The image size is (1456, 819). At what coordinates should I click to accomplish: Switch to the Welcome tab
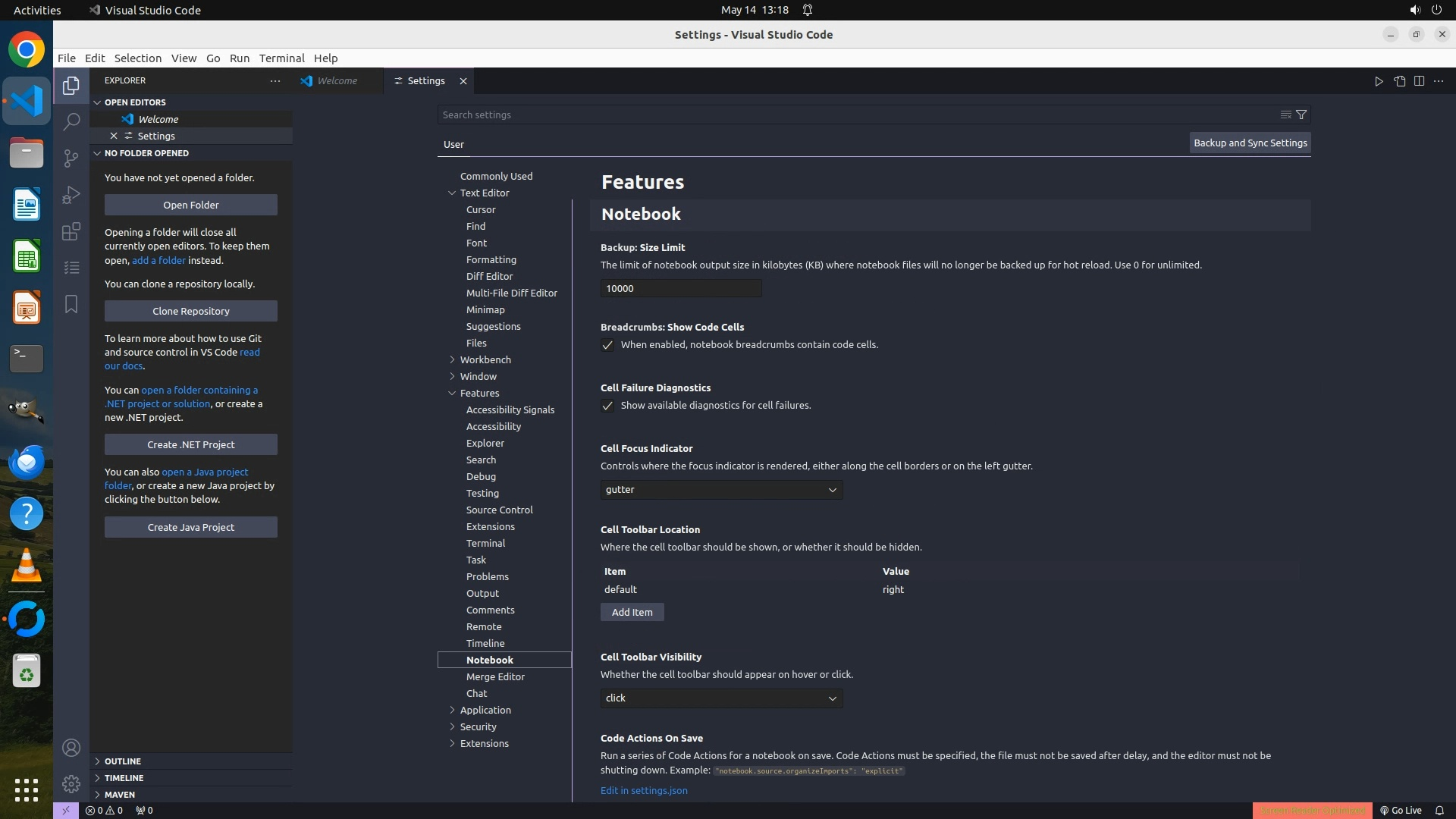(x=337, y=81)
